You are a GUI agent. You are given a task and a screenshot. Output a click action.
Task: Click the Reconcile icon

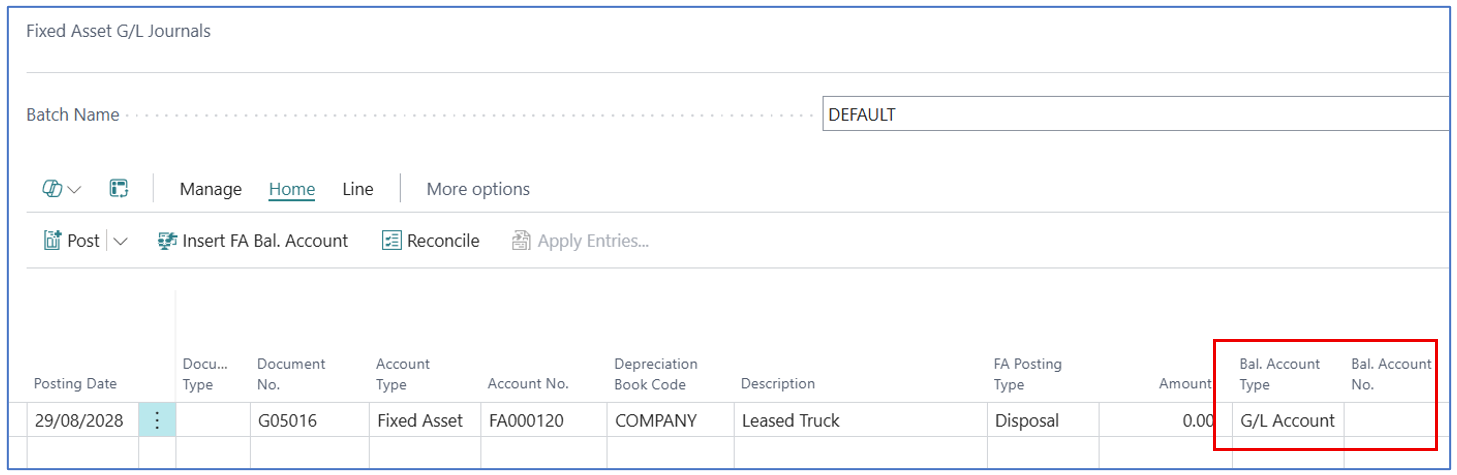pyautogui.click(x=392, y=241)
